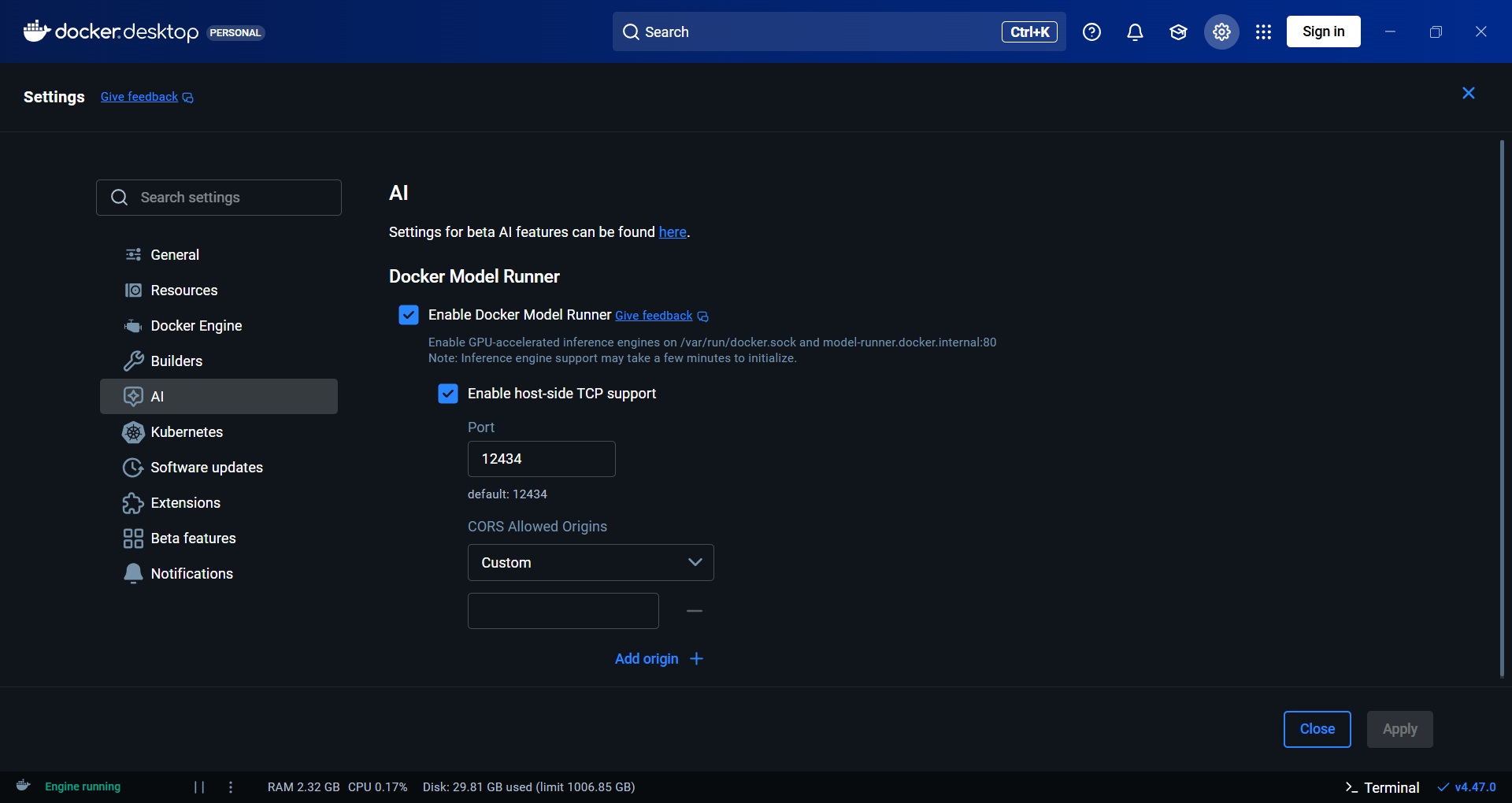Click the Builders wrench icon in the sidebar
Screen dimensions: 1512x803
(x=133, y=361)
